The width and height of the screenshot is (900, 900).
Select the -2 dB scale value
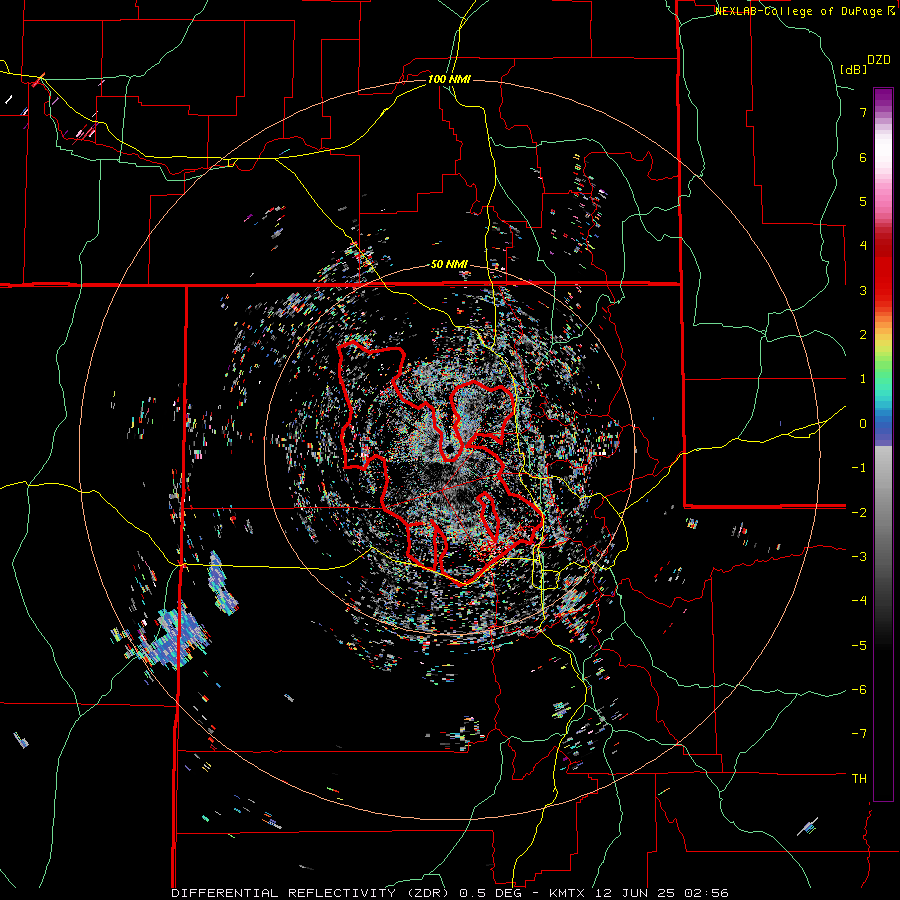859,512
